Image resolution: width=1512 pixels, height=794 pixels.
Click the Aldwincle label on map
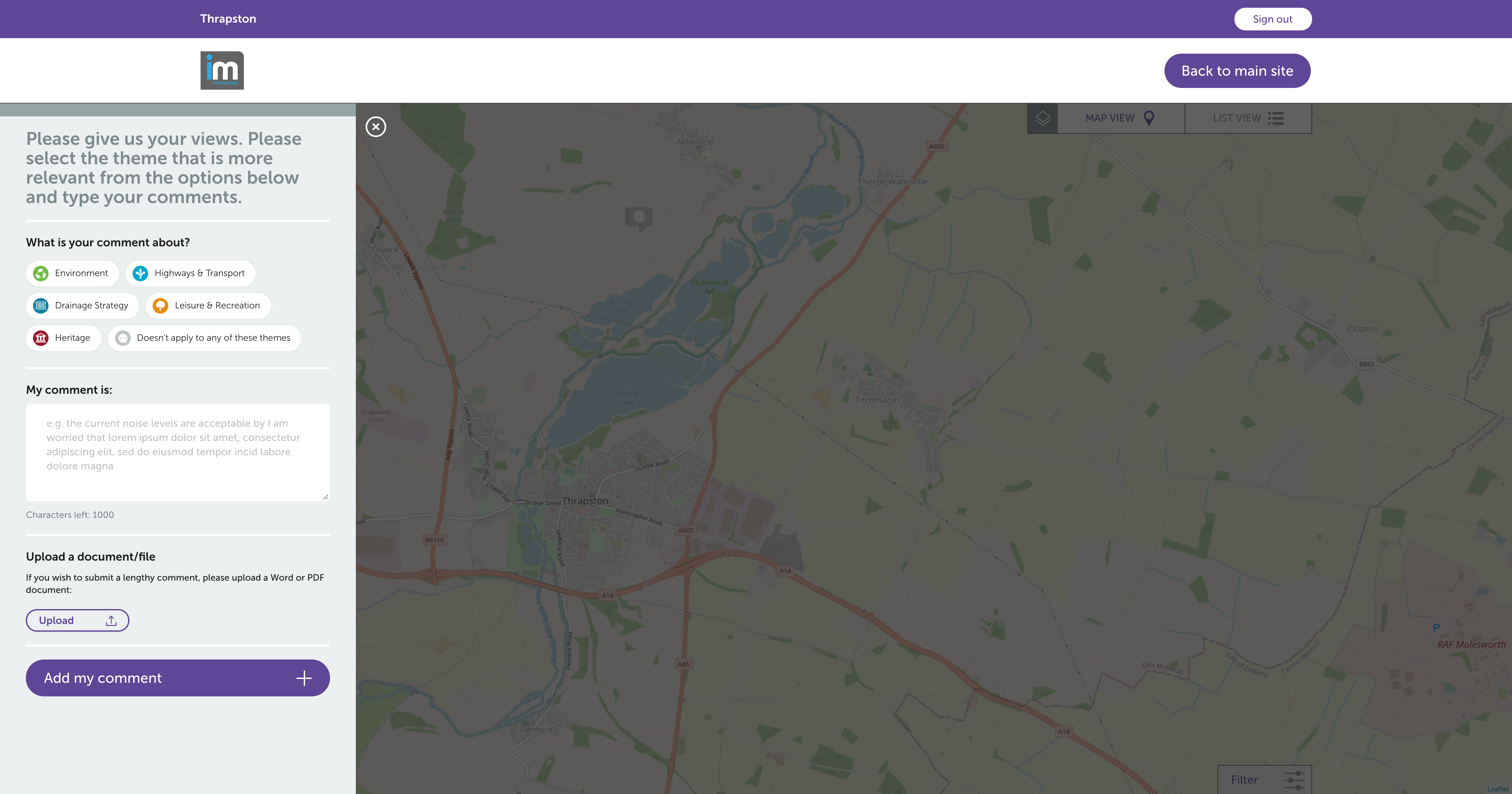pyautogui.click(x=695, y=142)
